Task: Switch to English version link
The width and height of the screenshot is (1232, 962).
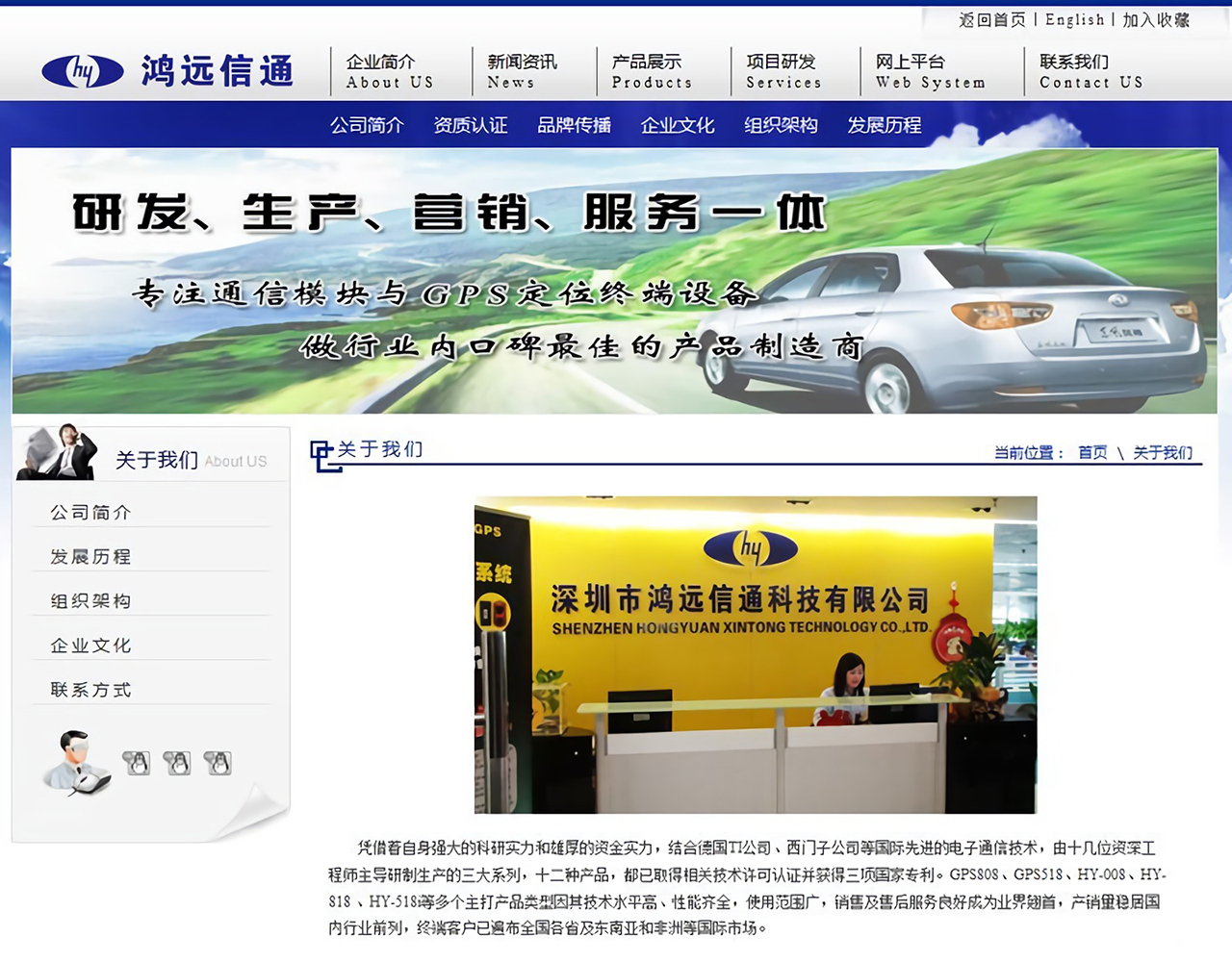Action: (1075, 19)
